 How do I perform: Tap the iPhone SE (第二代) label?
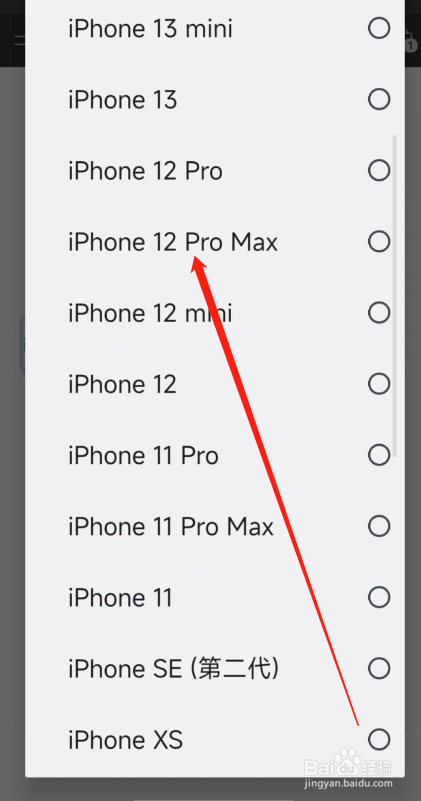click(x=174, y=669)
